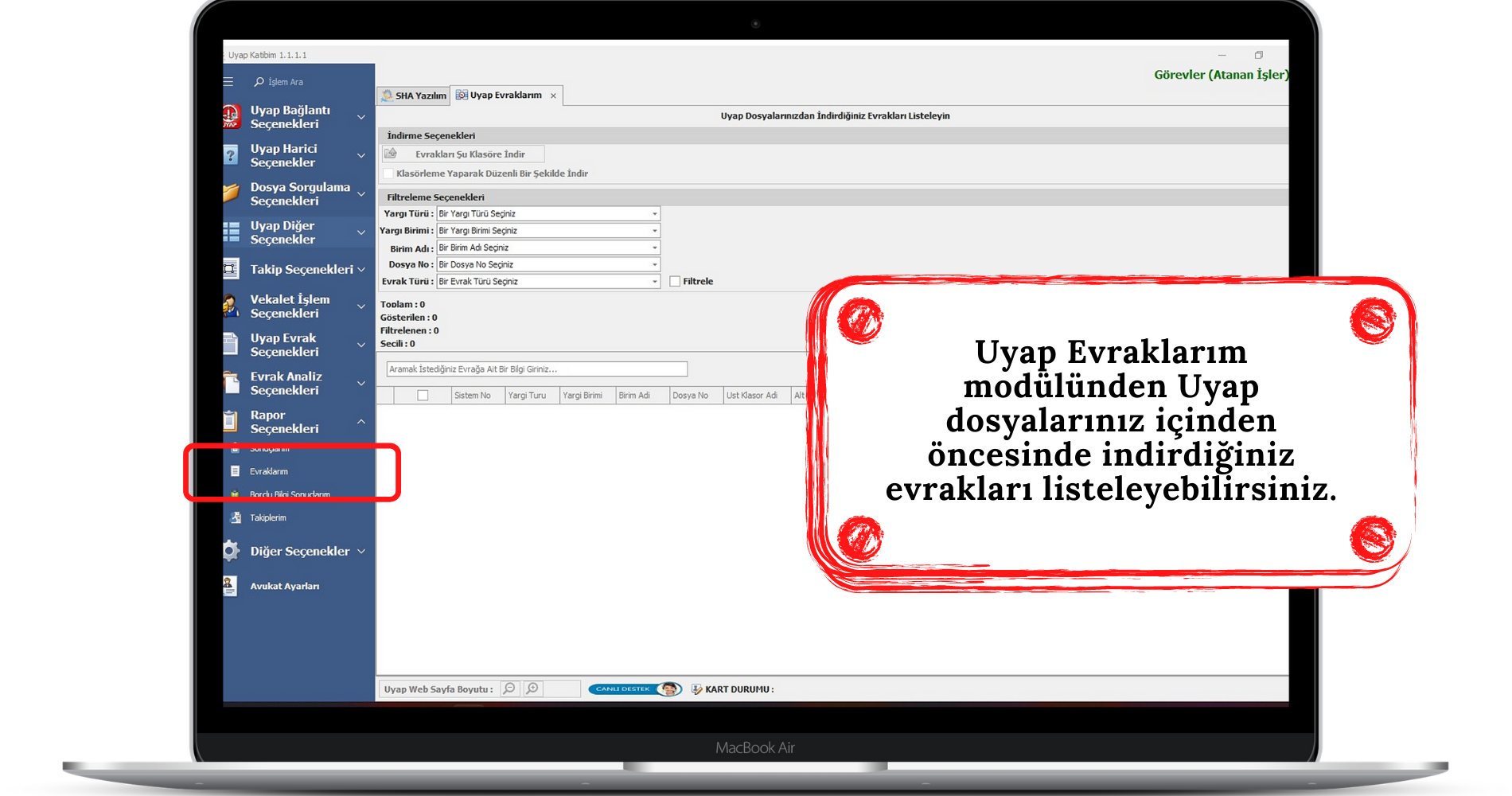Image resolution: width=1512 pixels, height=796 pixels.
Task: Check the select-all box in table header
Action: (423, 395)
